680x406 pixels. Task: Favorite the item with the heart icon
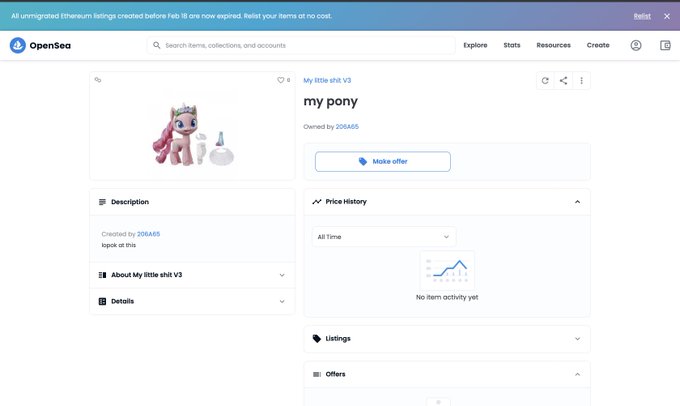[281, 80]
